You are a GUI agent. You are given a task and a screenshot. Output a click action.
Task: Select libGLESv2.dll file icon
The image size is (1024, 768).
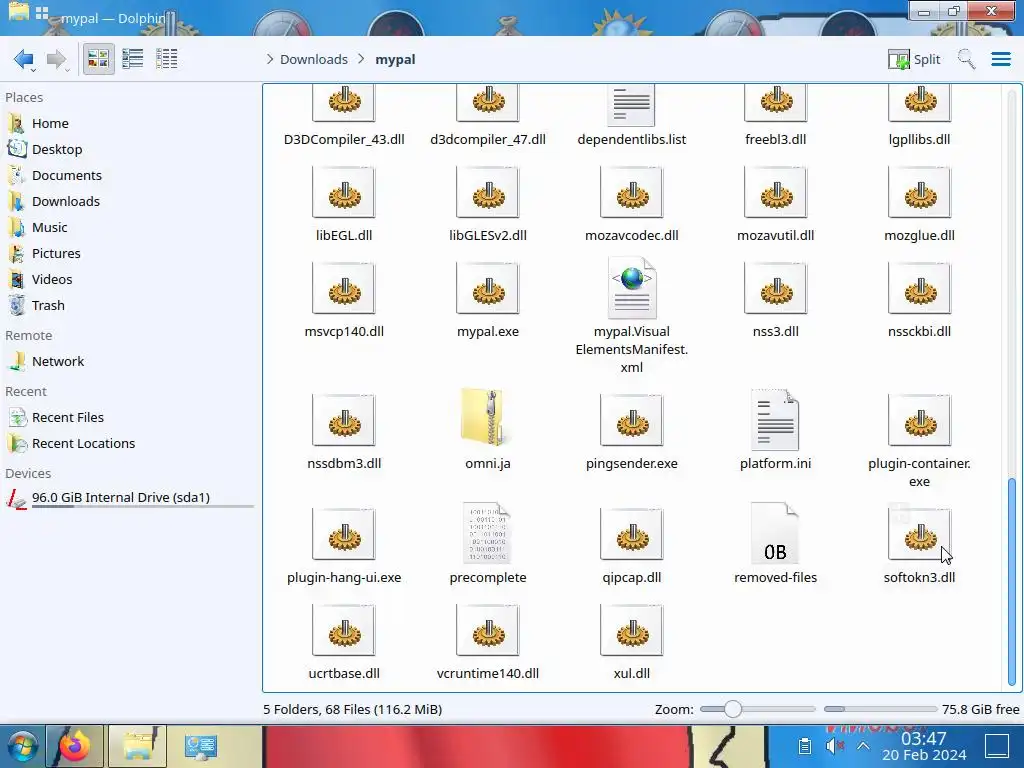tap(488, 192)
